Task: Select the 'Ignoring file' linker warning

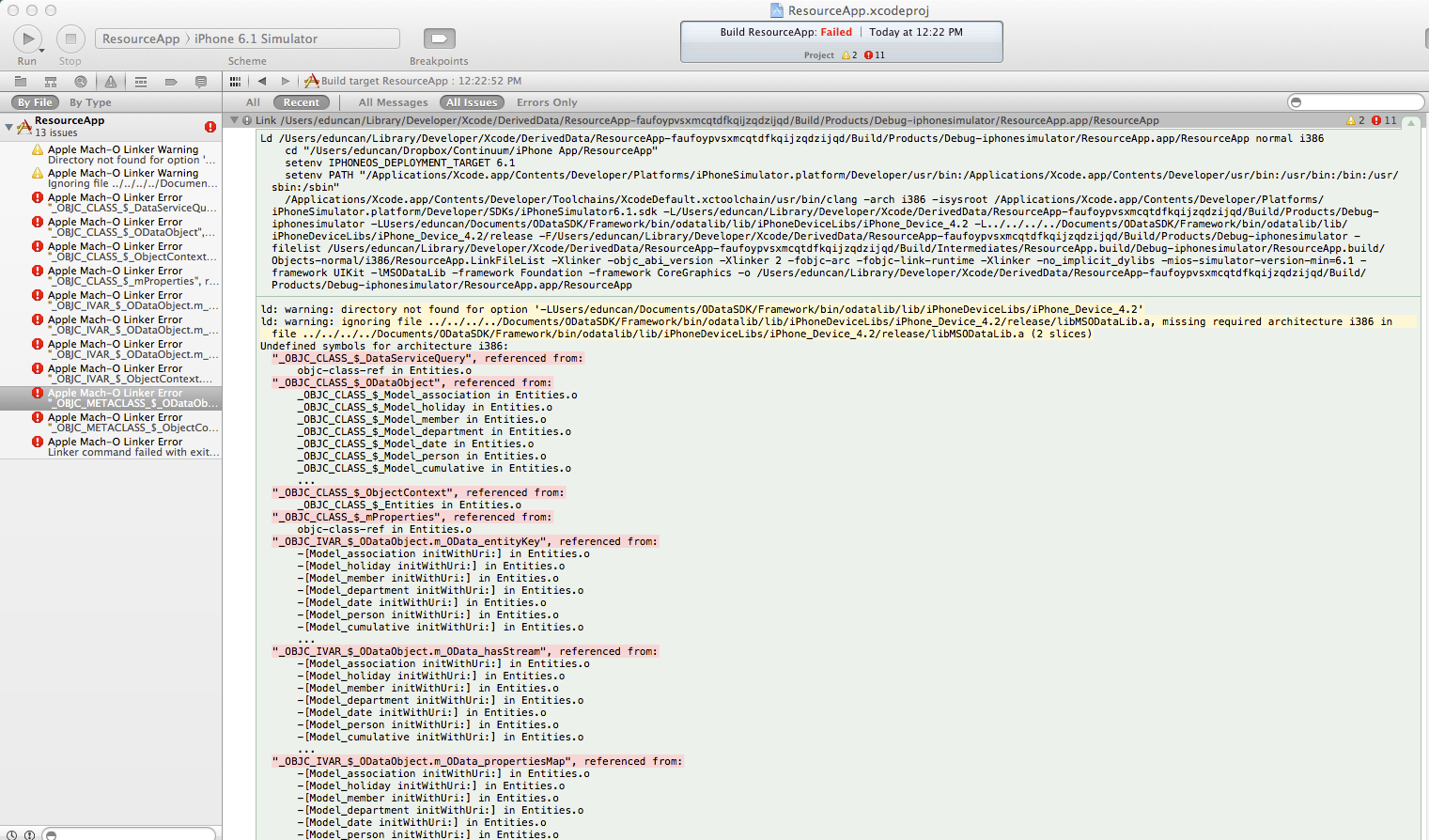Action: pyautogui.click(x=111, y=179)
